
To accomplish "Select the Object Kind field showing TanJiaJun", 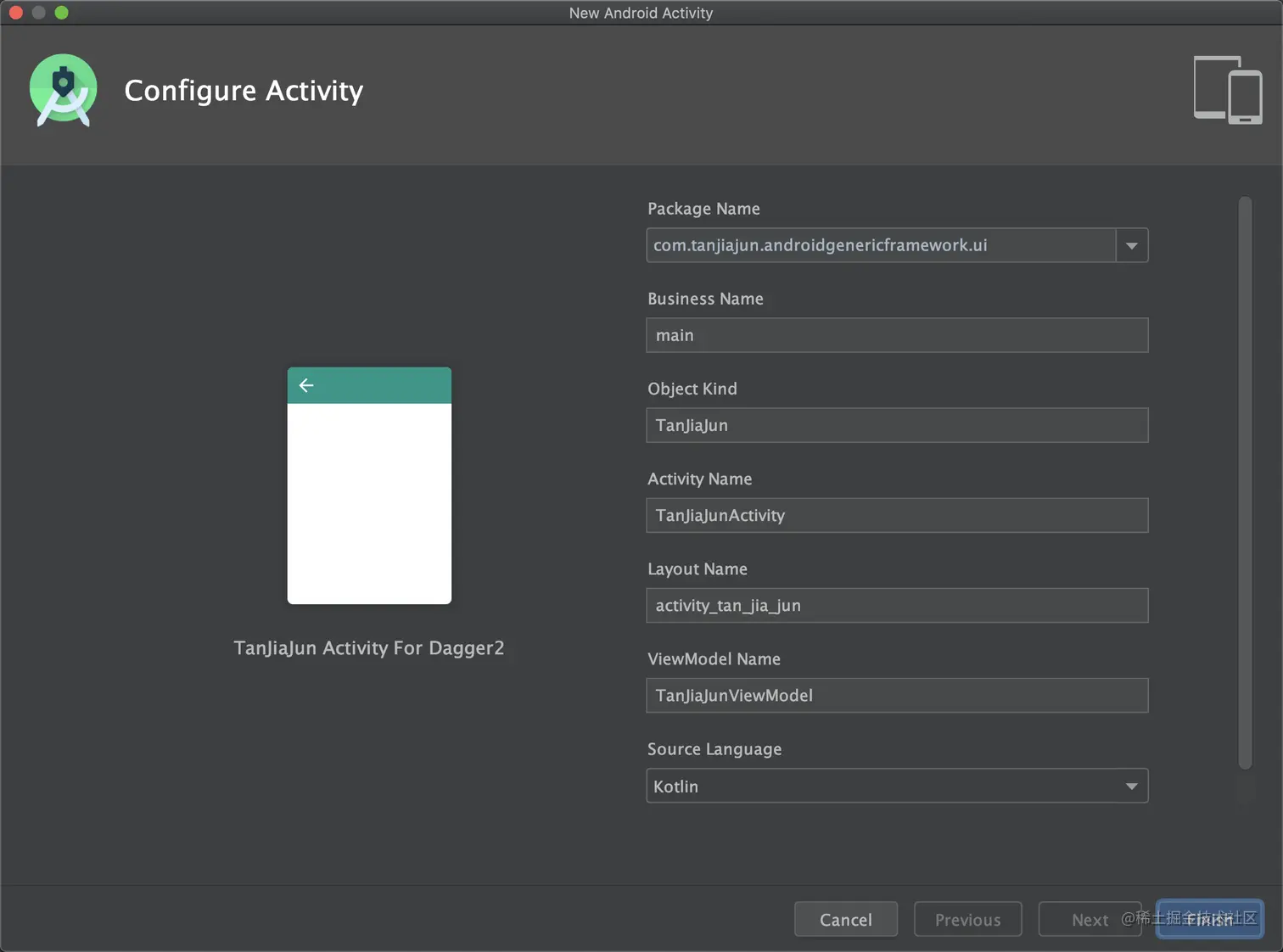I will pos(896,425).
